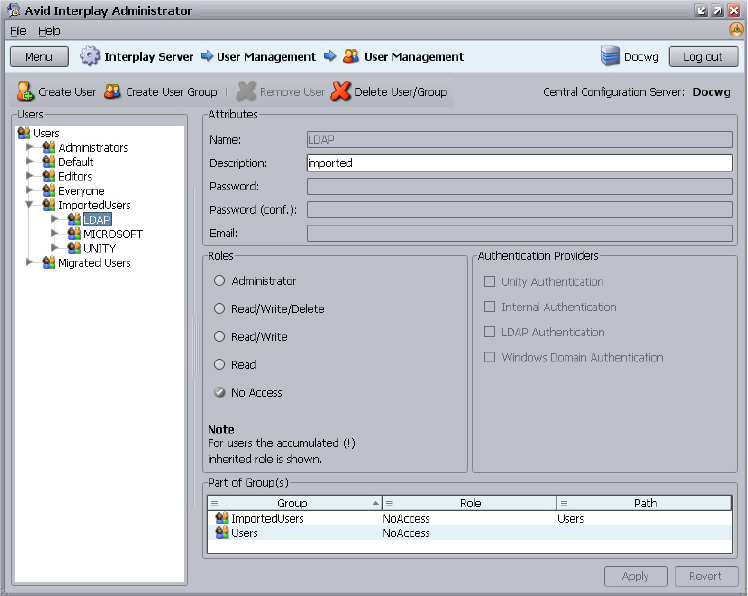
Task: Expand the Default tree node
Action: [x=30, y=161]
